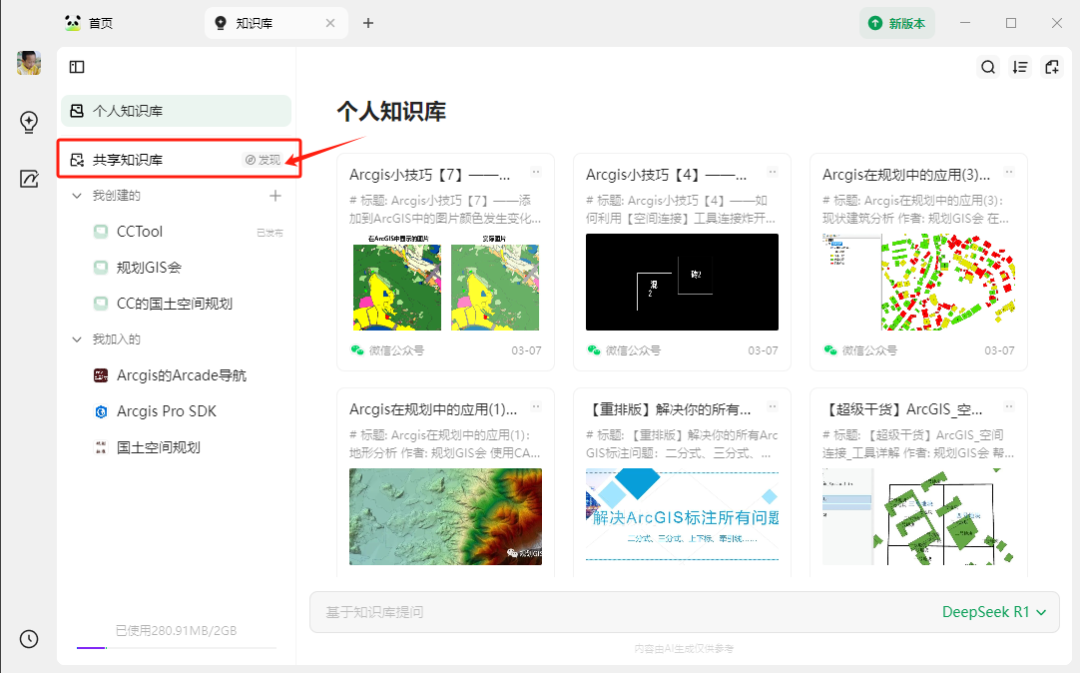Click the question input field at the bottom

[600, 611]
